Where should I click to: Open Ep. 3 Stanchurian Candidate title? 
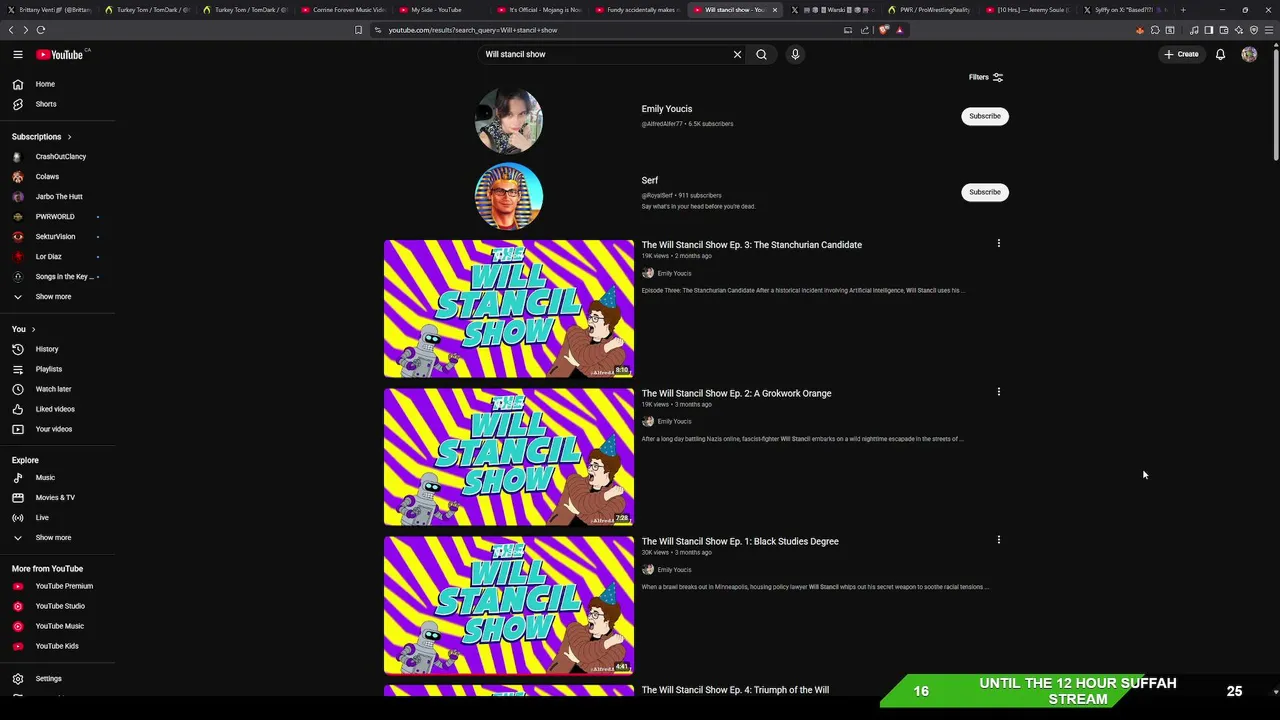click(752, 245)
